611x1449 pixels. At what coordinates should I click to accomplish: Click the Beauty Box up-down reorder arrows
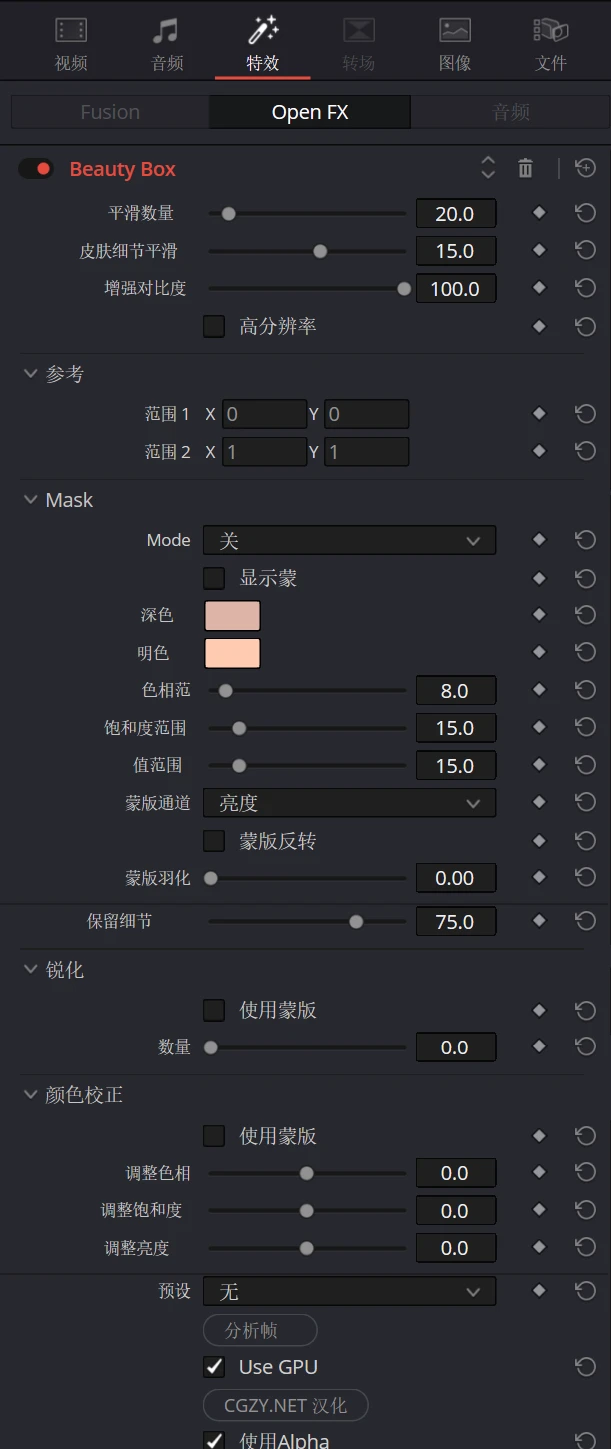488,168
